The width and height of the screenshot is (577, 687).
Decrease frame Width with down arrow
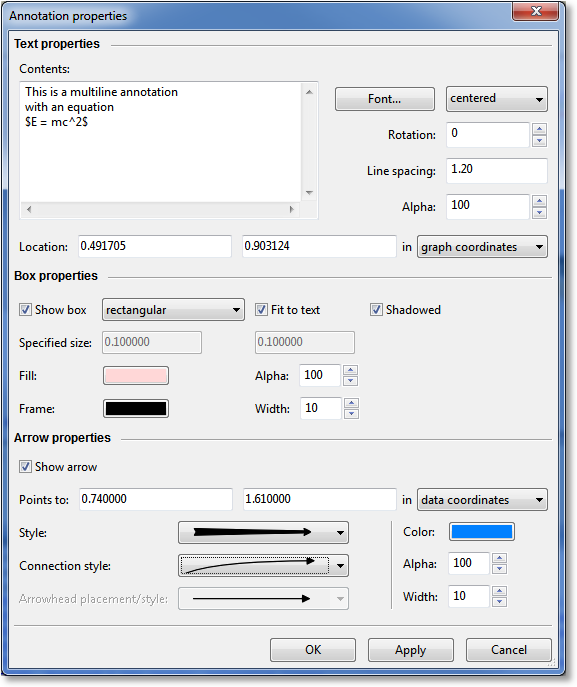point(351,414)
